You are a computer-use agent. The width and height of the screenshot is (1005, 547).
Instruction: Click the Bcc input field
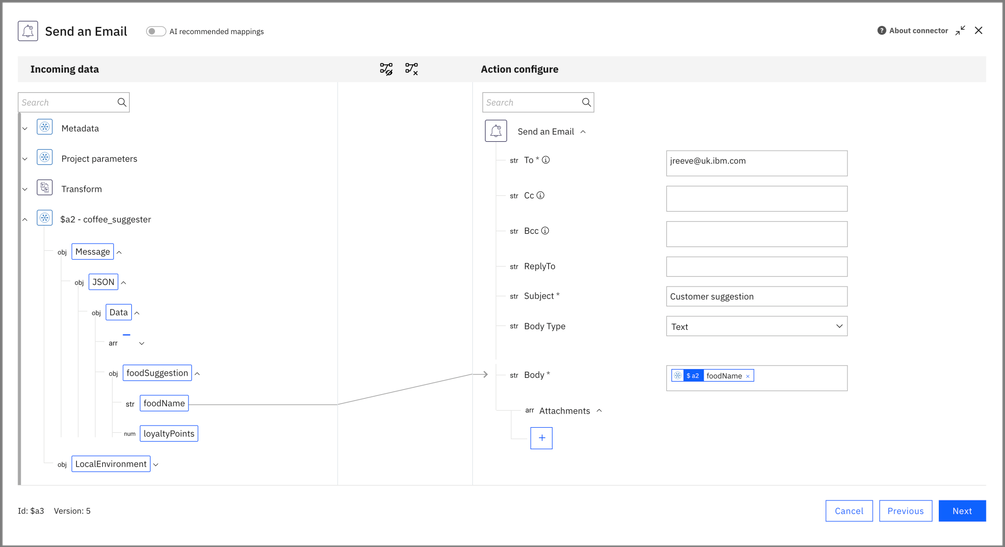click(756, 234)
